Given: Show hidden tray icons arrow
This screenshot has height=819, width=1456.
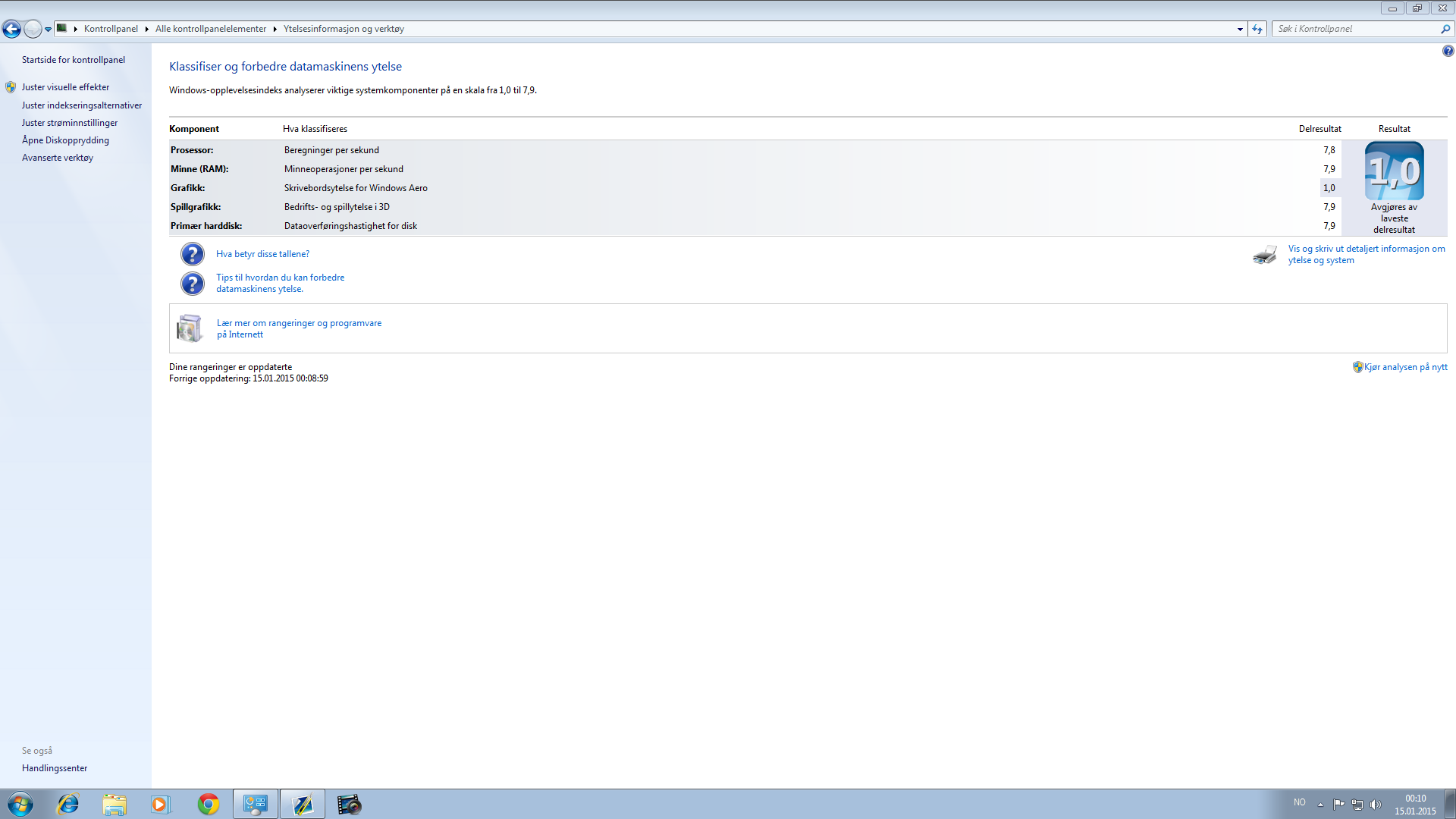Looking at the screenshot, I should 1320,805.
